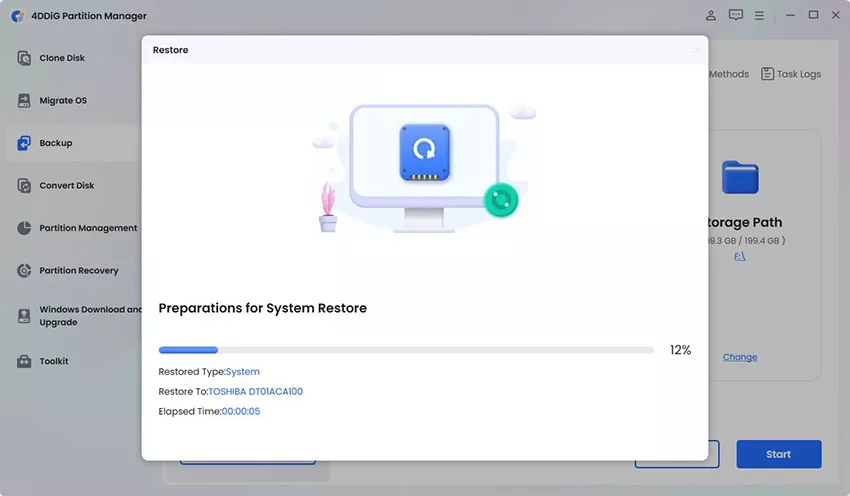Select Migrate OS menu label
This screenshot has width=850, height=496.
click(63, 100)
